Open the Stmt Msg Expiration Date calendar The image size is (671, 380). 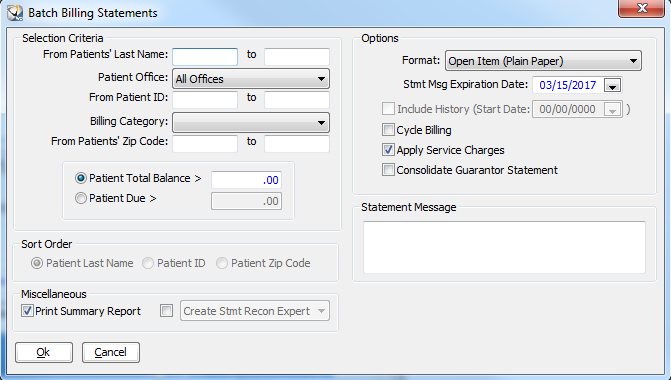coord(612,85)
